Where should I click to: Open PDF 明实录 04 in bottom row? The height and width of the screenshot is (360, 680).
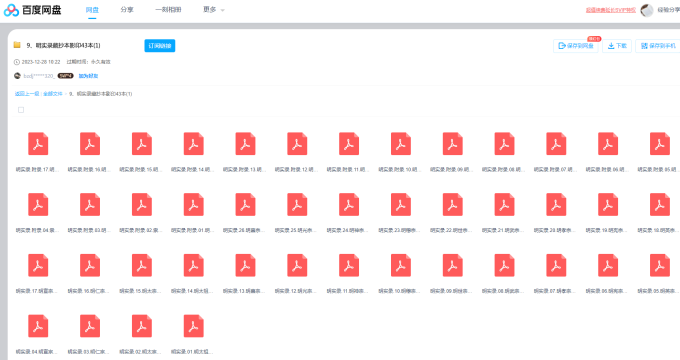pyautogui.click(x=38, y=326)
